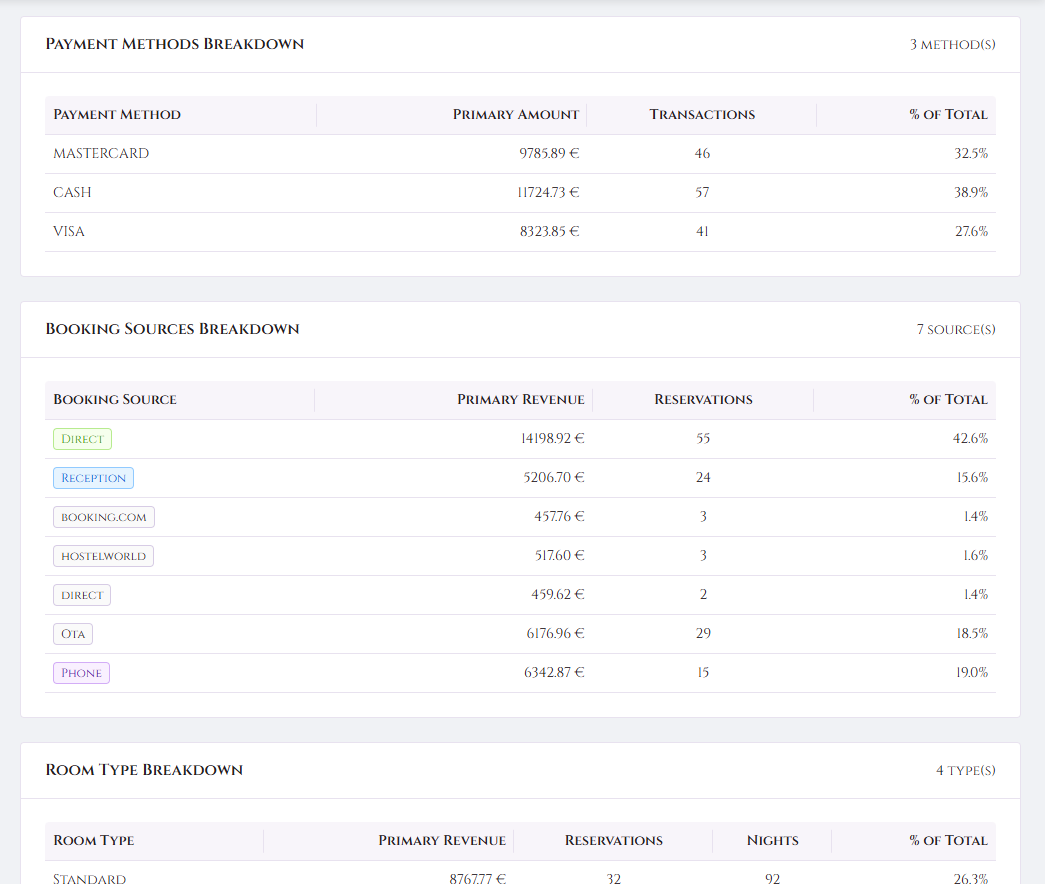Click the green Direct booking source badge
This screenshot has width=1045, height=884.
pos(82,439)
